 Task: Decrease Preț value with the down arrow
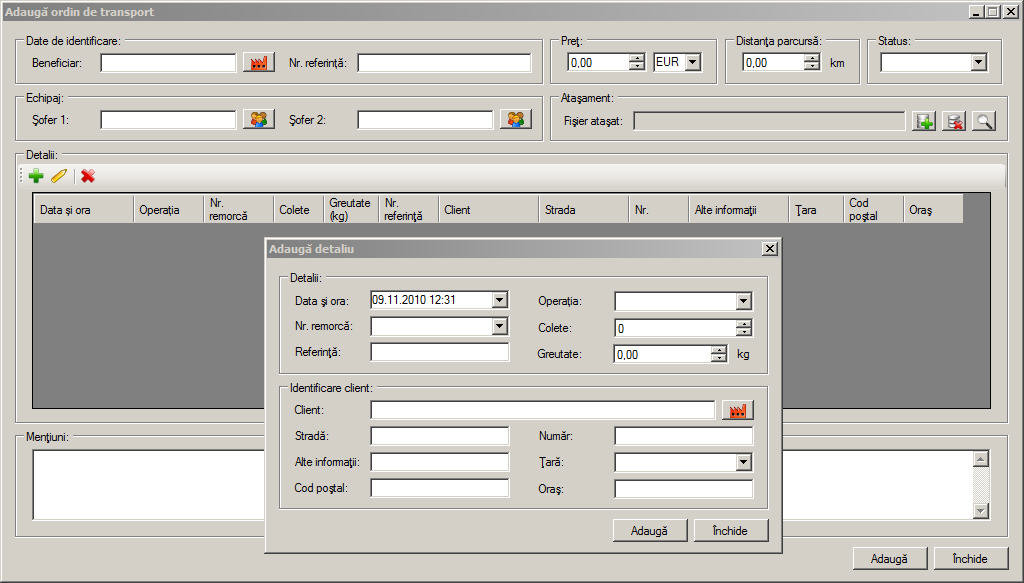tap(637, 66)
